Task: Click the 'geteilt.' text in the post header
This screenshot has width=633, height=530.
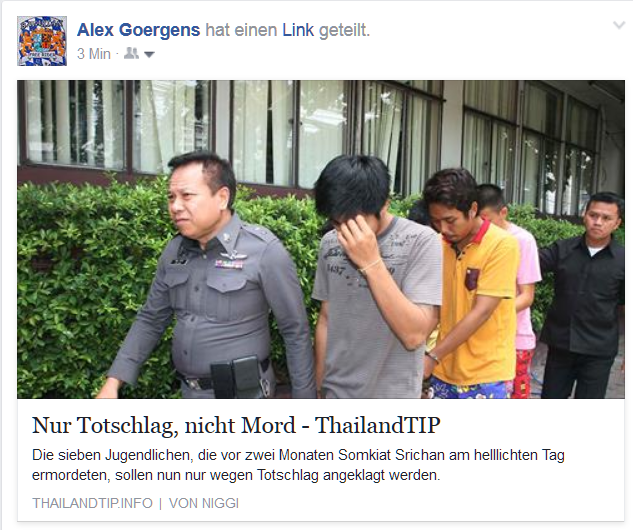Action: tap(344, 30)
